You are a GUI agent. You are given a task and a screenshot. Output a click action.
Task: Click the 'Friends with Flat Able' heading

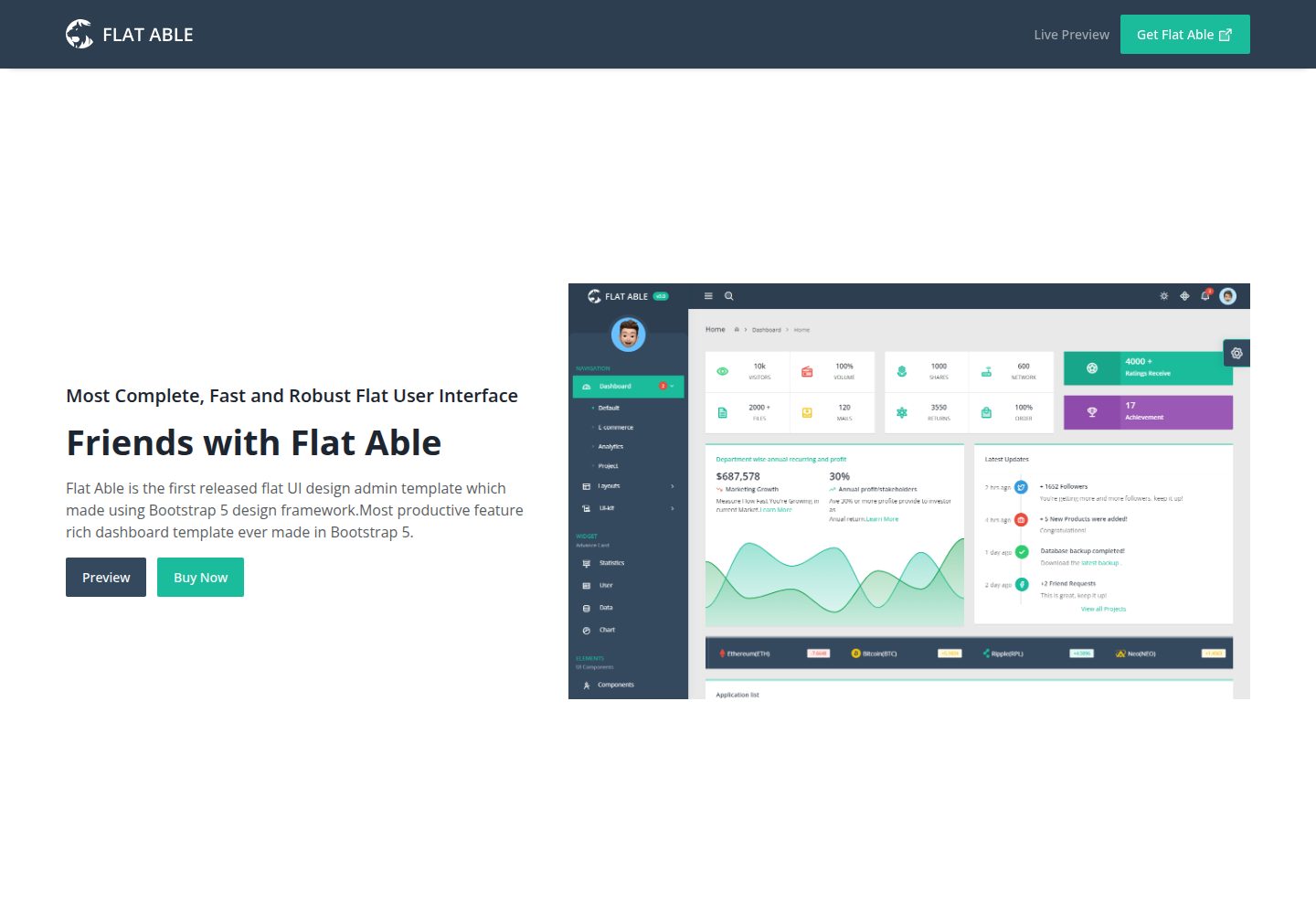click(254, 442)
